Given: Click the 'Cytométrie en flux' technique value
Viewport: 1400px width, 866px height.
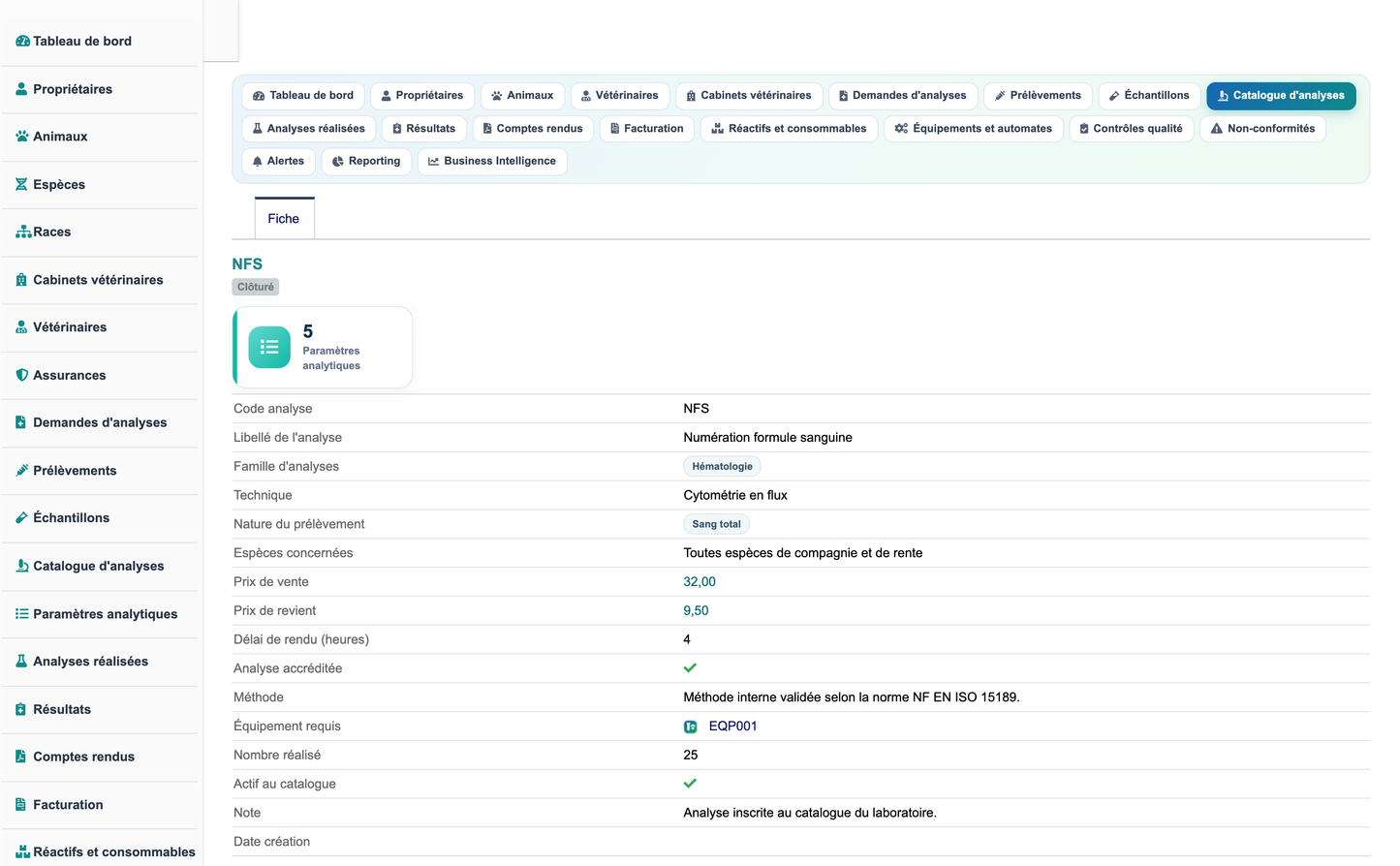Looking at the screenshot, I should (x=735, y=496).
